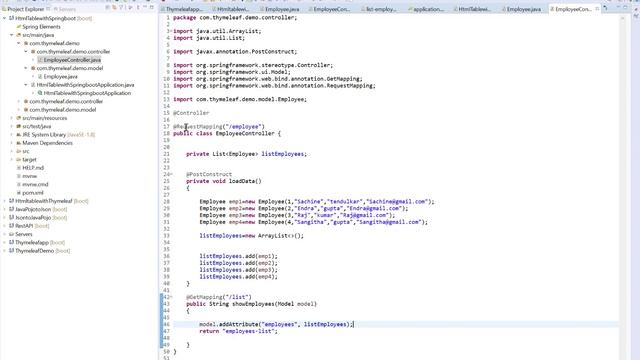Click the @GetMapping("/list") annotation

(x=219, y=297)
